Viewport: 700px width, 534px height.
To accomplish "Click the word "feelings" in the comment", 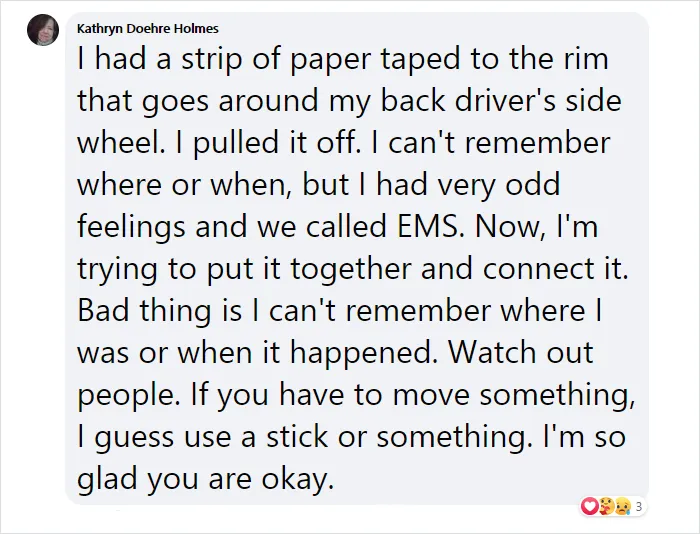I will (131, 227).
